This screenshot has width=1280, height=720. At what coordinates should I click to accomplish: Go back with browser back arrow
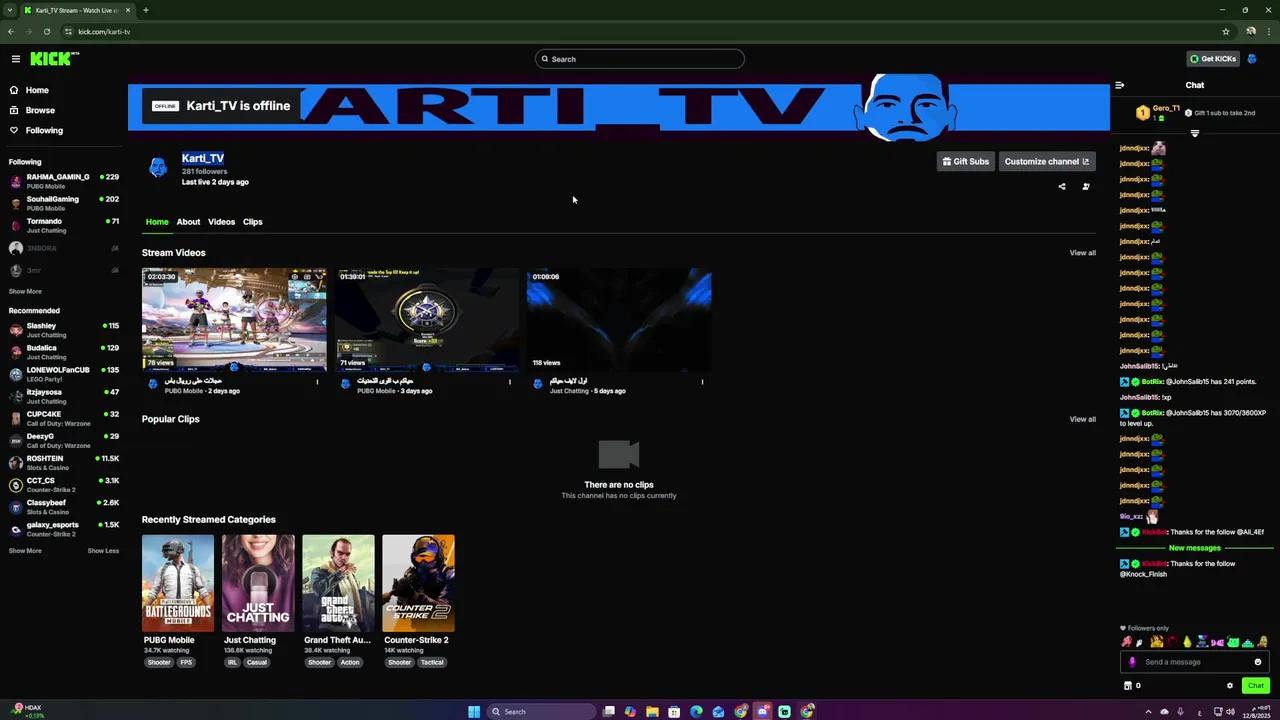11,31
